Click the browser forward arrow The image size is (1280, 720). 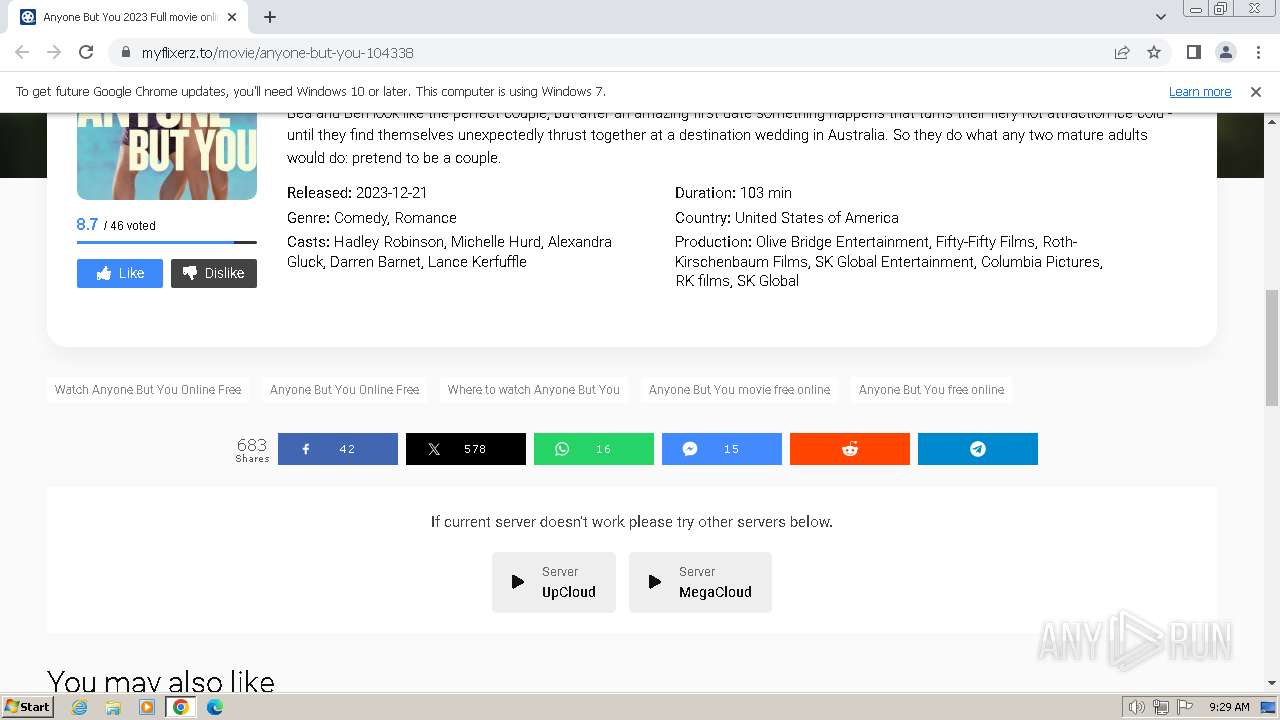[x=54, y=52]
